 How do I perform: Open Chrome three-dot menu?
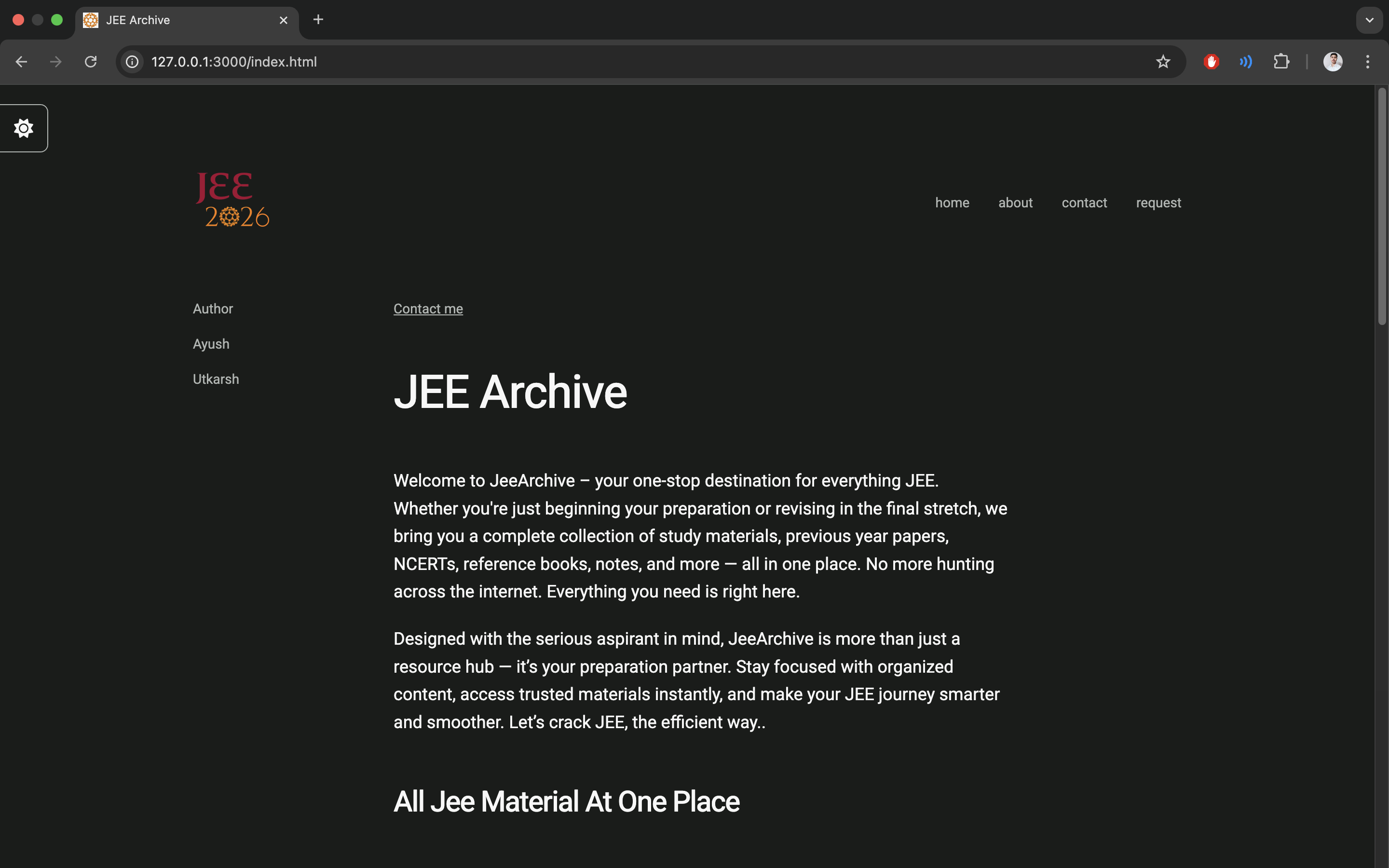[1368, 61]
